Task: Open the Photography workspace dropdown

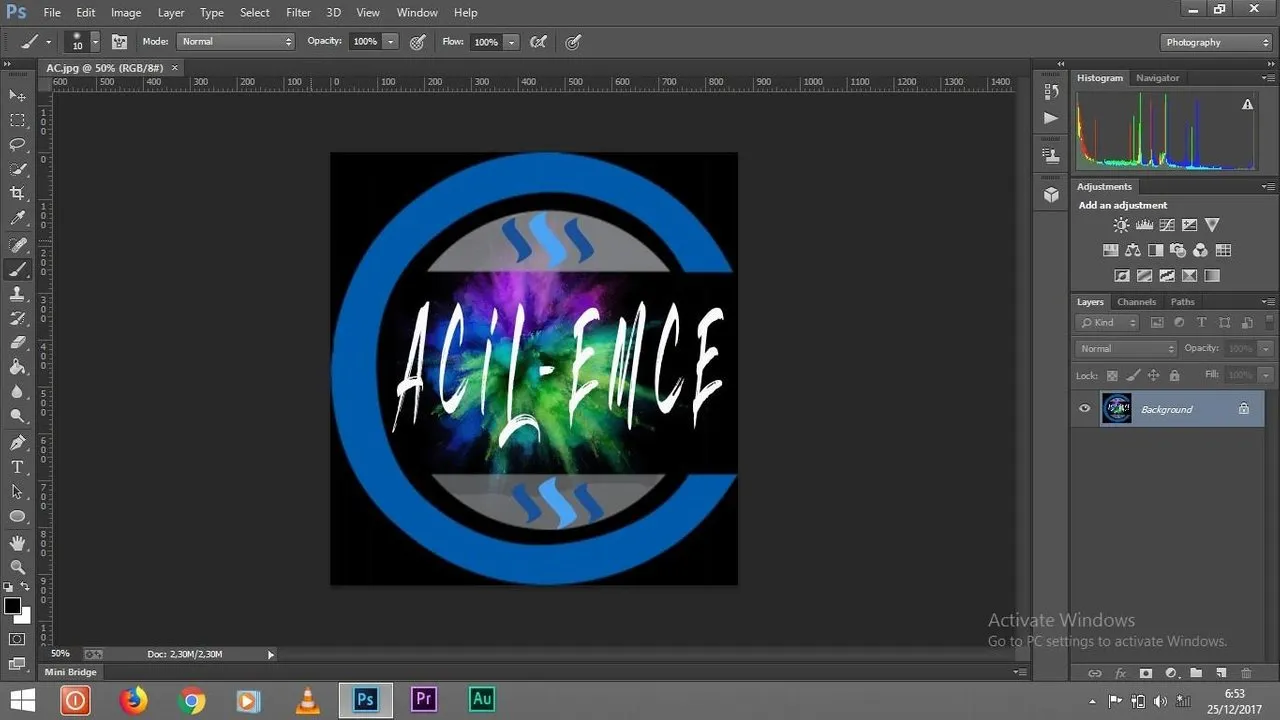Action: point(1217,42)
